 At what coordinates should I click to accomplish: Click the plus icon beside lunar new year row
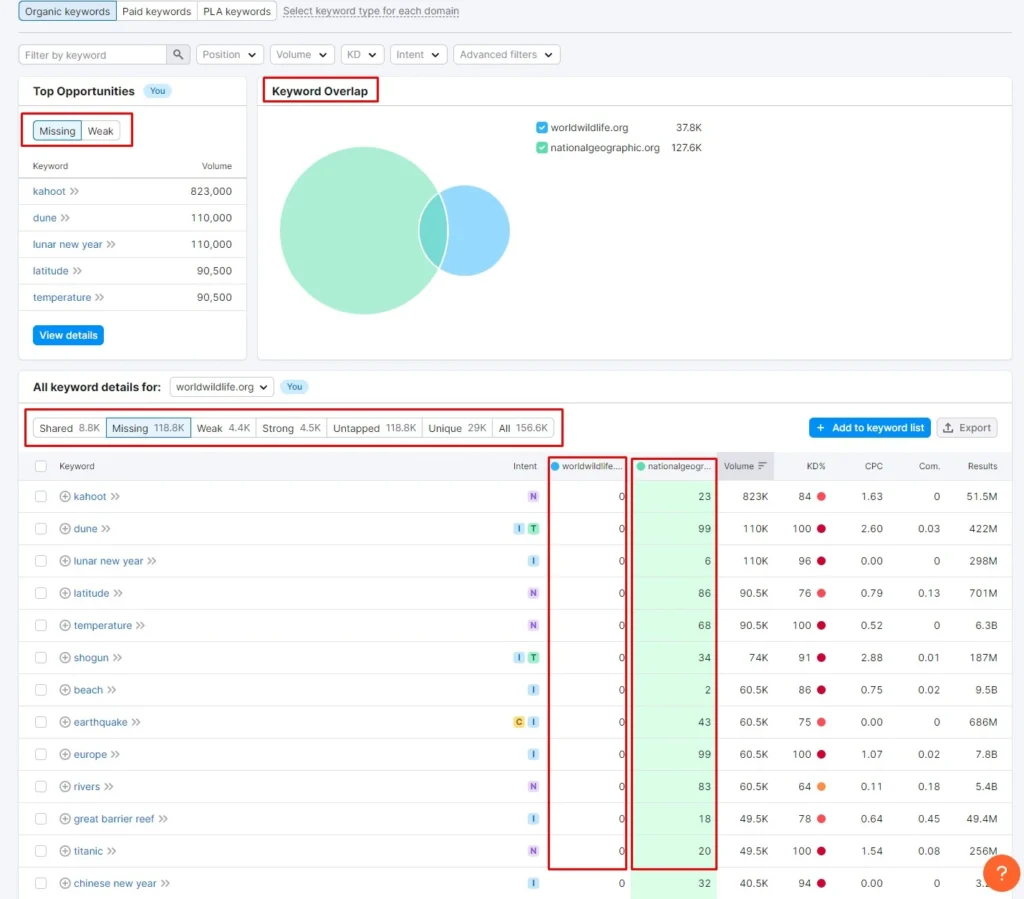[x=65, y=561]
